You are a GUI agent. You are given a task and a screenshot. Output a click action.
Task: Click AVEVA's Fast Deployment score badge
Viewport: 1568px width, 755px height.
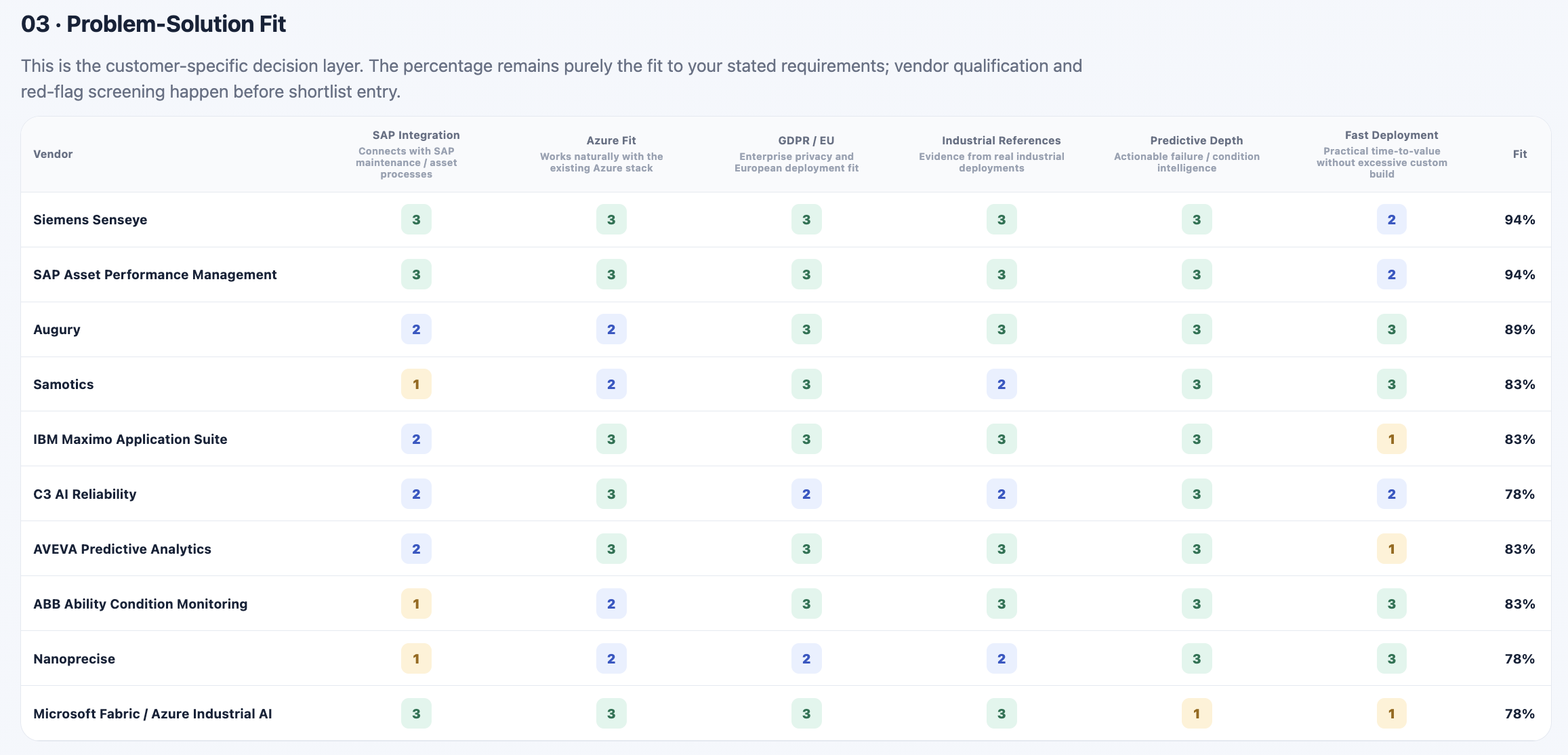point(1392,549)
